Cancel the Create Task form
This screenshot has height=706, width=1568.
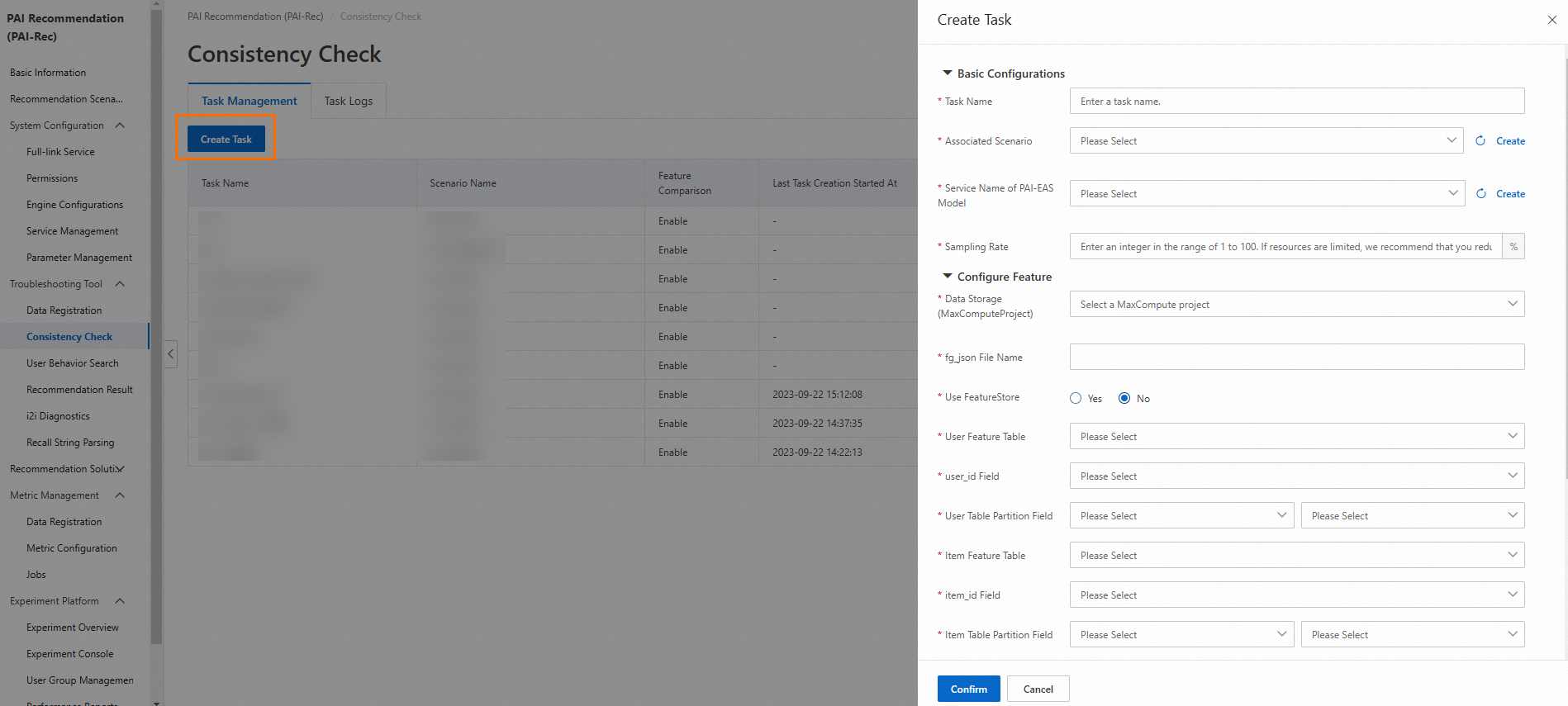pyautogui.click(x=1038, y=689)
